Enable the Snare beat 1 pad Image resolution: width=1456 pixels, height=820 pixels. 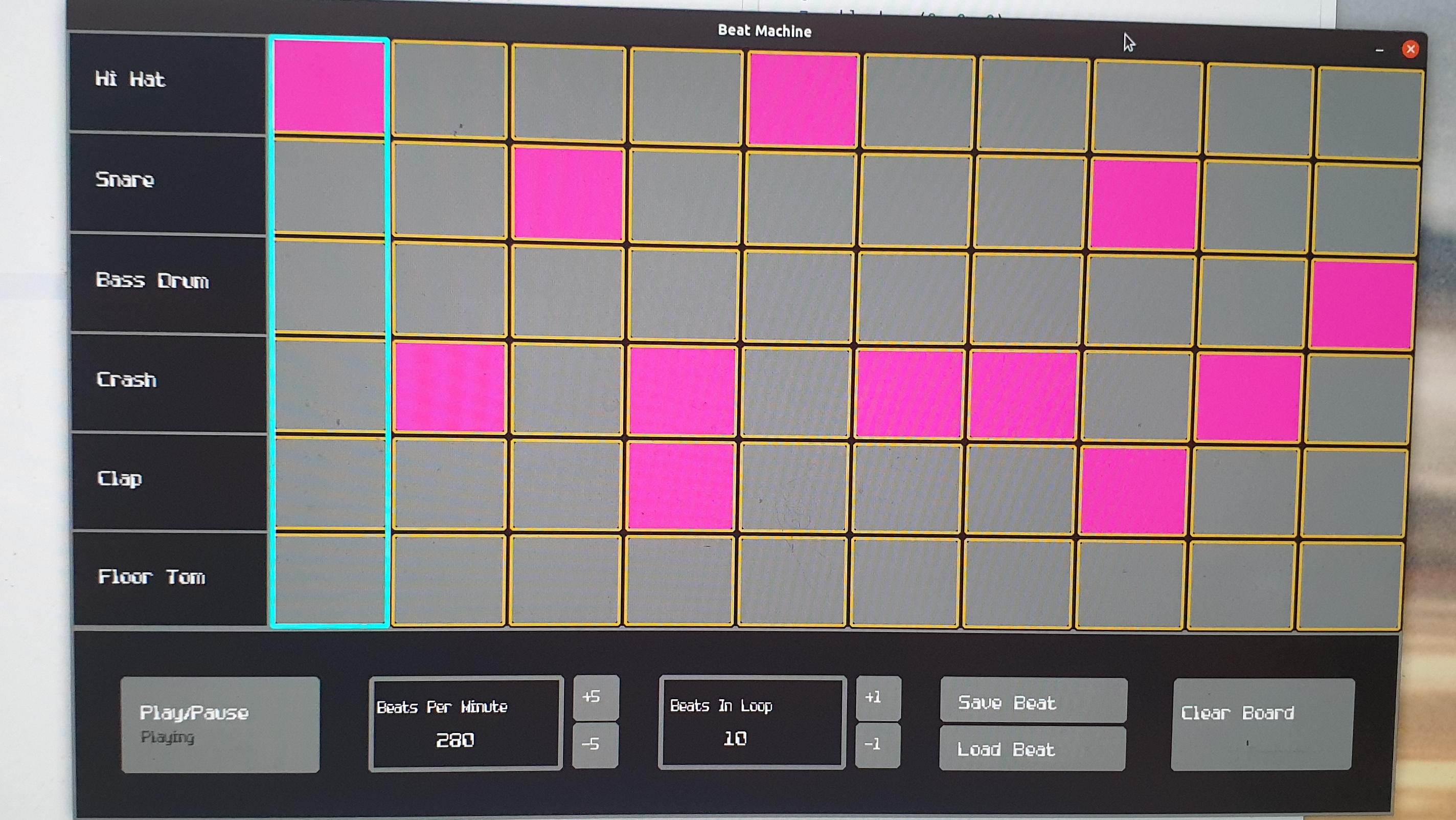(x=330, y=187)
